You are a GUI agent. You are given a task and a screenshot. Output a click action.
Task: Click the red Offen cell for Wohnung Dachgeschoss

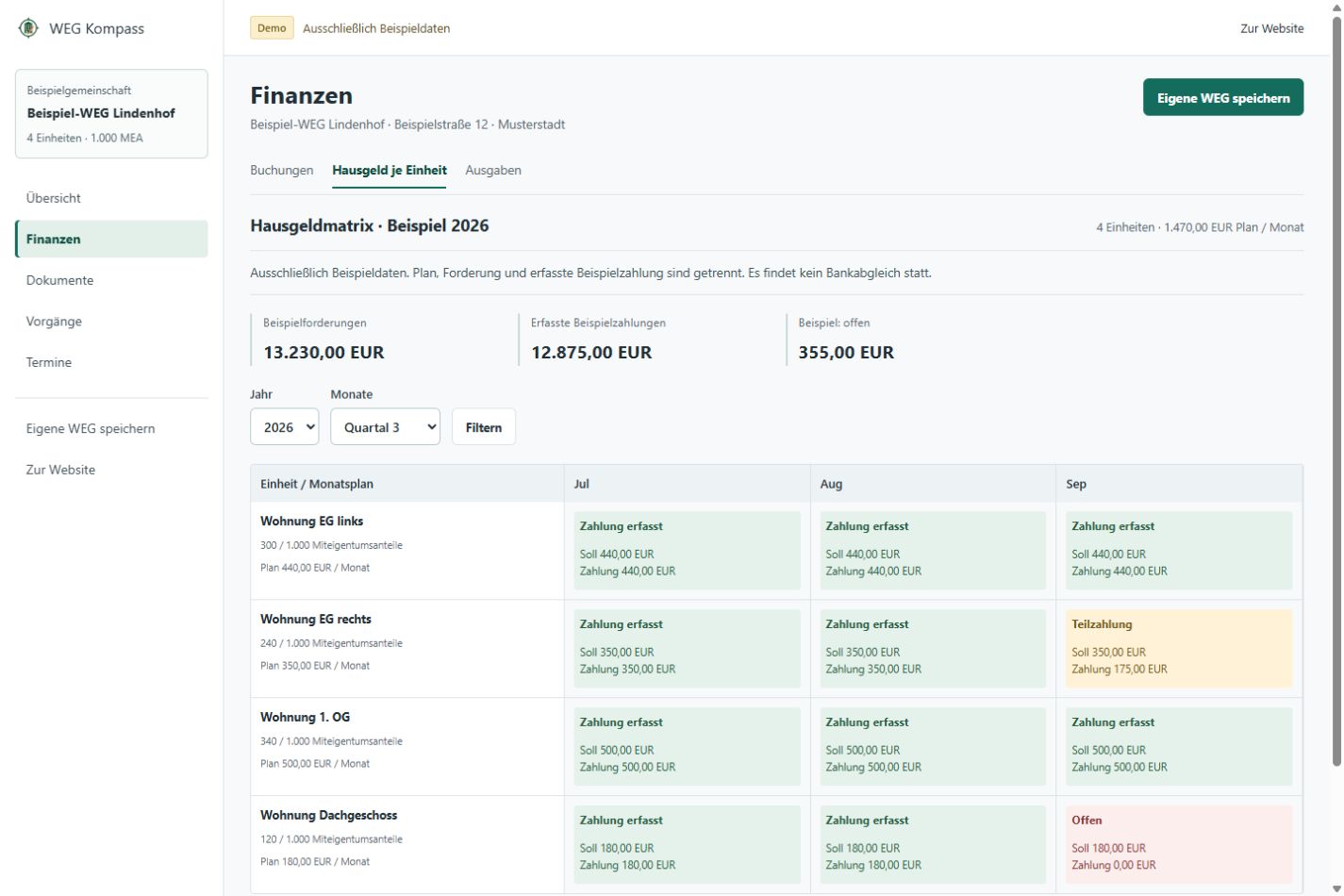(x=1179, y=845)
